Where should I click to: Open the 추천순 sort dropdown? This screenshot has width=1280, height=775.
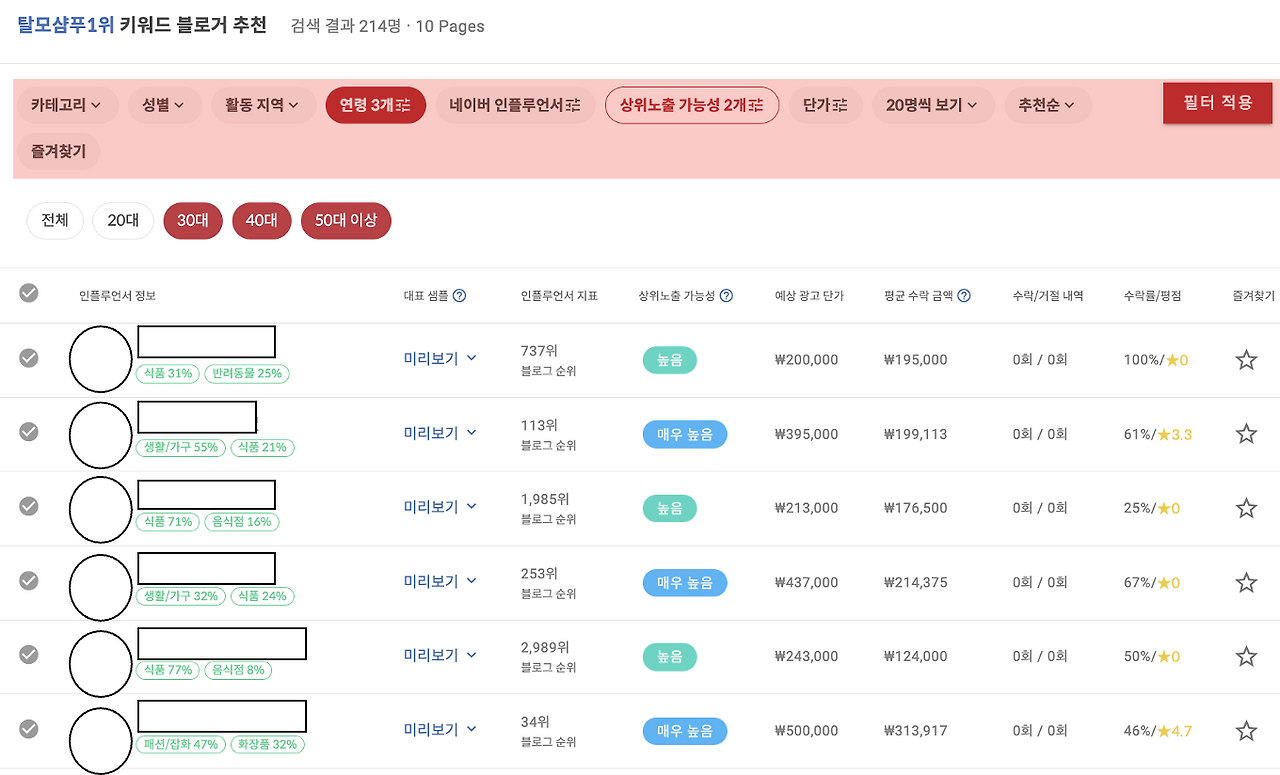1048,105
